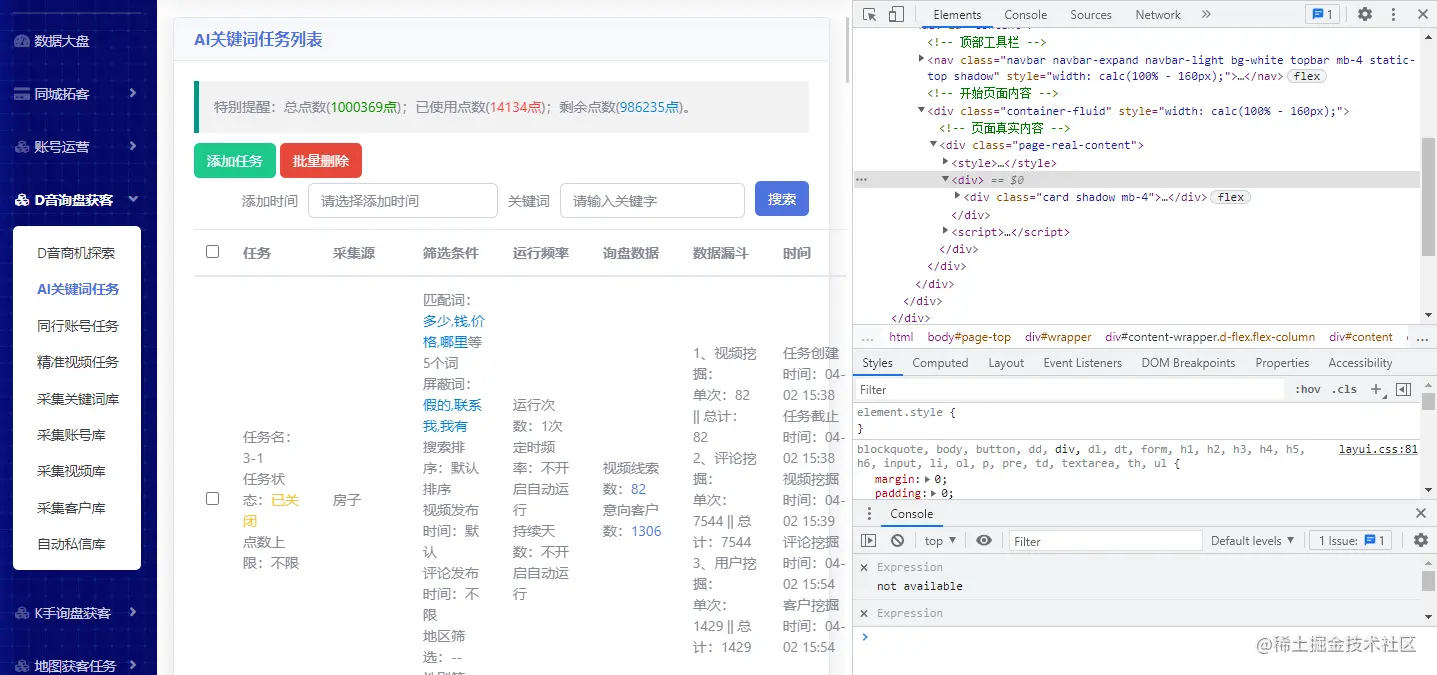
Task: Toggle the .cls element classes button
Action: coord(1346,389)
